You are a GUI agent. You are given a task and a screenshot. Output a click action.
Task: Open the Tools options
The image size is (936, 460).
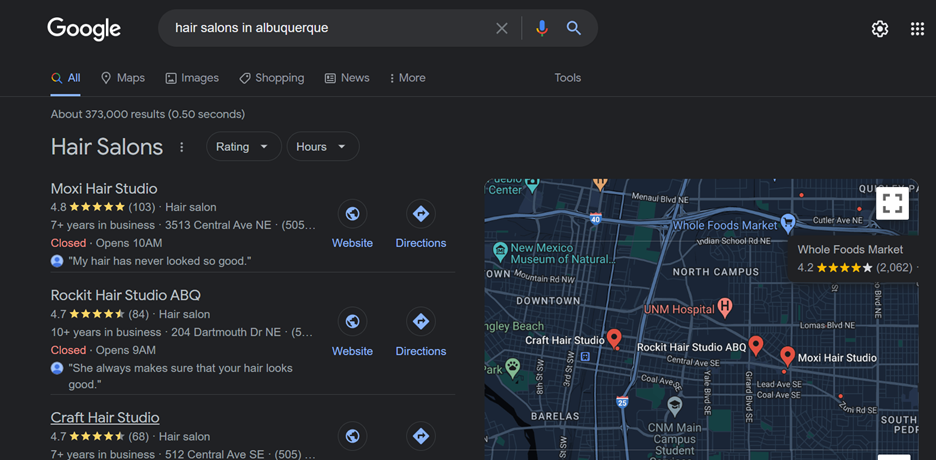click(568, 78)
